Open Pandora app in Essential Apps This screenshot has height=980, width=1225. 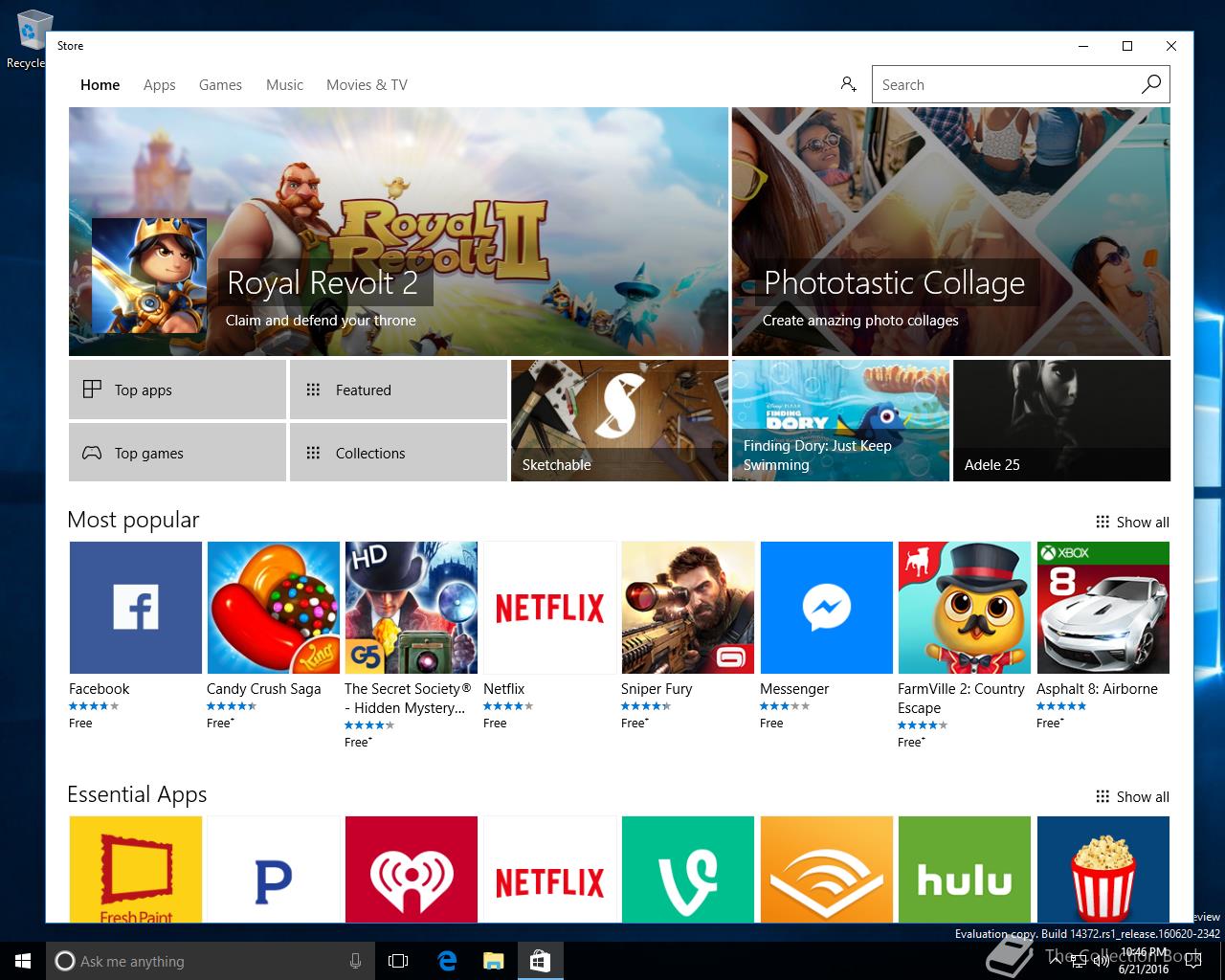click(x=273, y=869)
